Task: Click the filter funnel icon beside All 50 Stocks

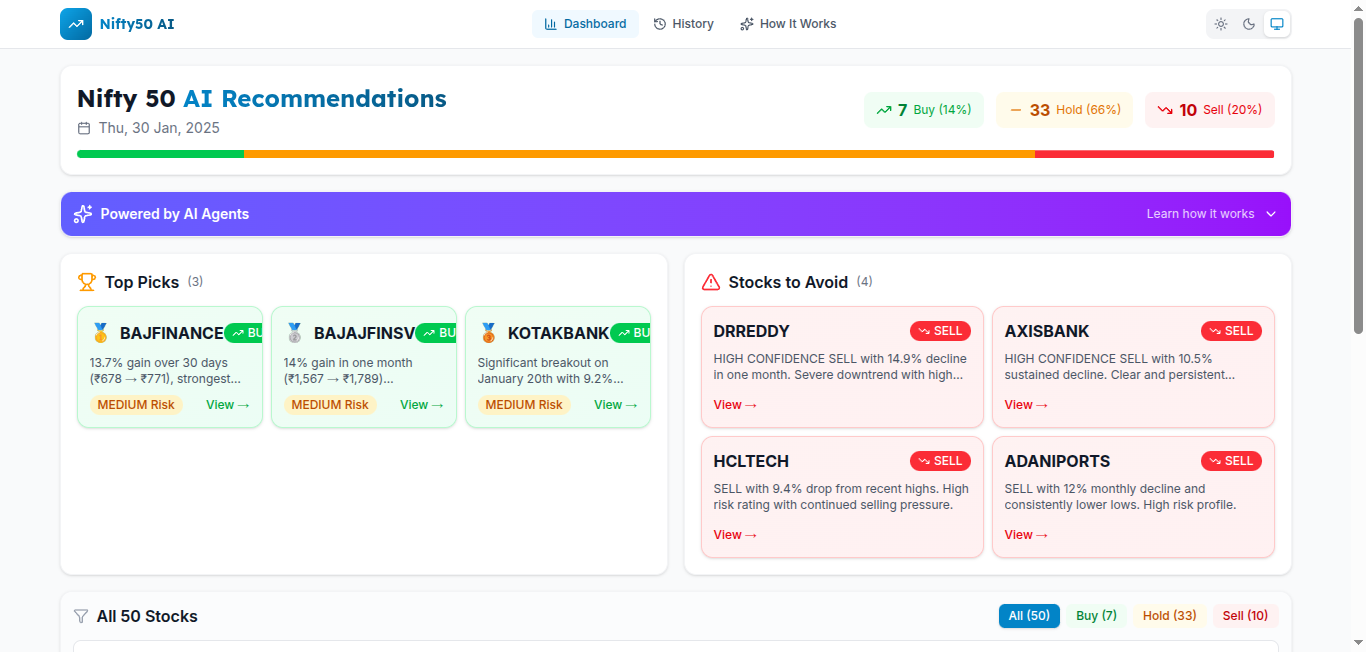Action: 81,616
